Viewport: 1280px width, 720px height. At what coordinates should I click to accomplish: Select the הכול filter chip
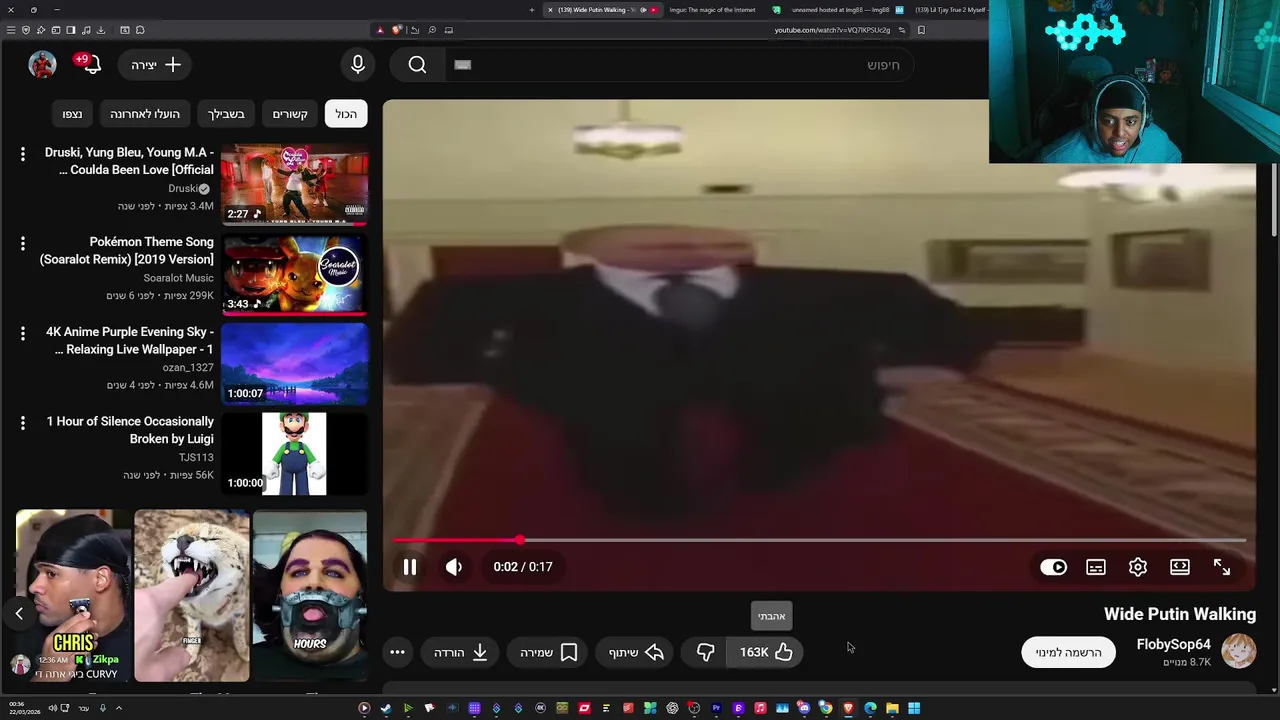pyautogui.click(x=346, y=114)
